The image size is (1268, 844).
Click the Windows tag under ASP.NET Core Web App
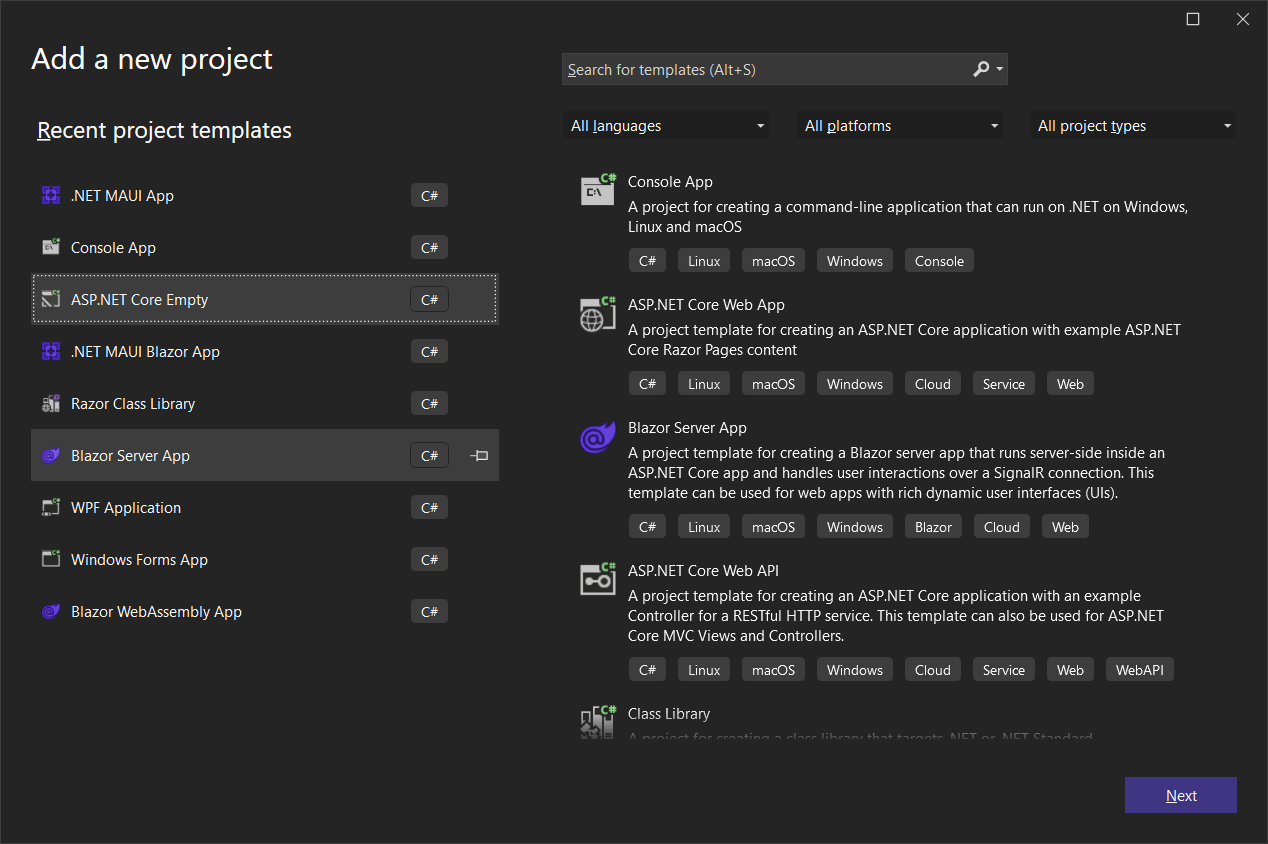(855, 384)
